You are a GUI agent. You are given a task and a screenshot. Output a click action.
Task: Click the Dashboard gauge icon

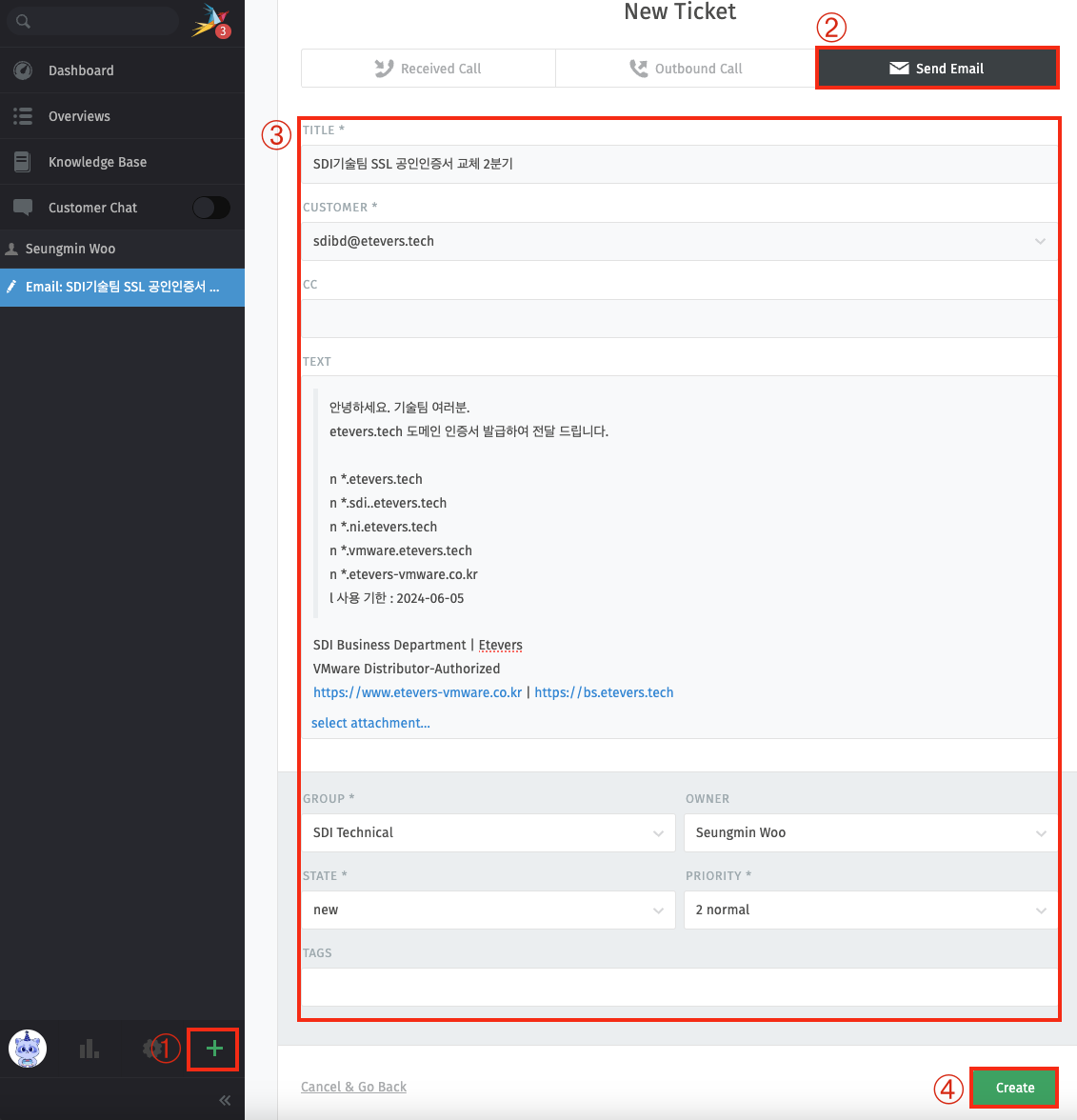23,70
